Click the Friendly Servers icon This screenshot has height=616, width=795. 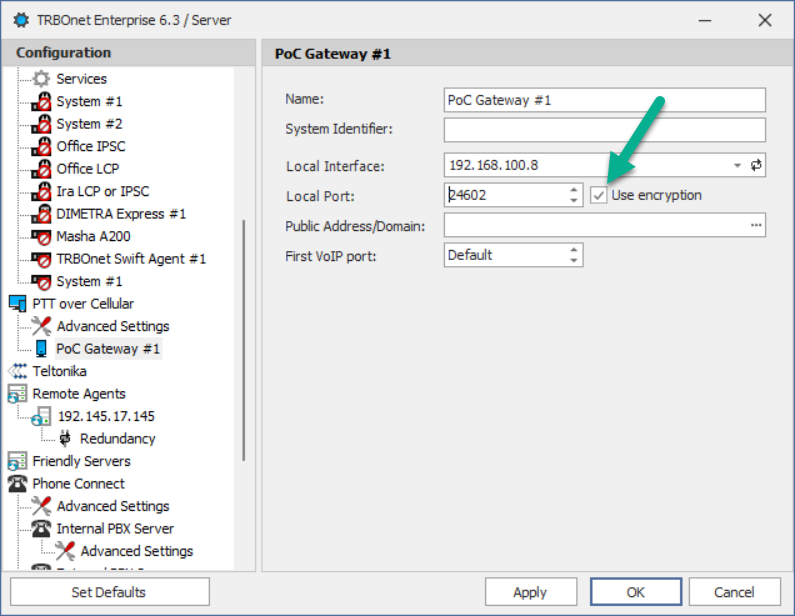click(x=17, y=461)
